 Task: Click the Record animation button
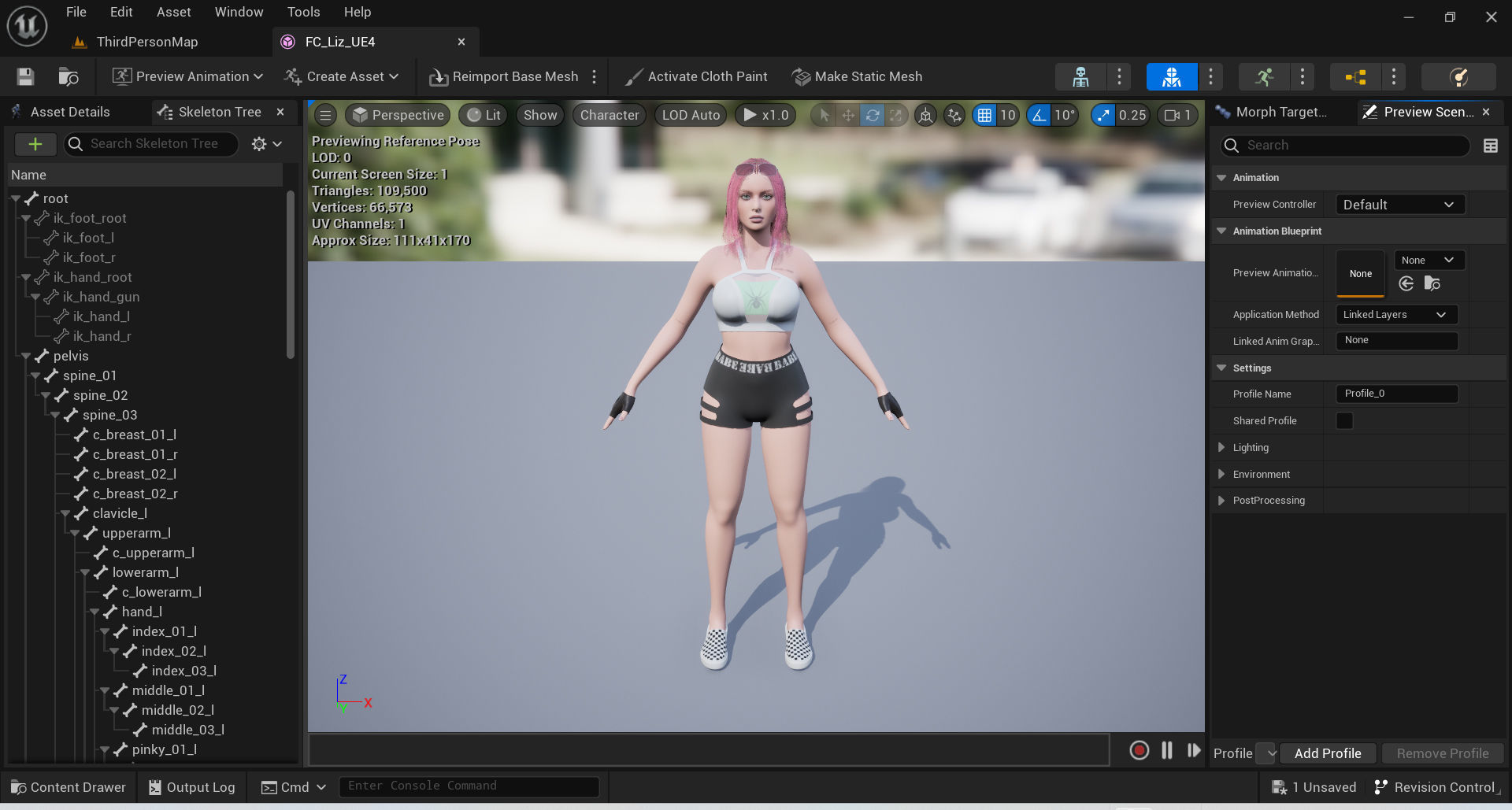click(x=1139, y=750)
